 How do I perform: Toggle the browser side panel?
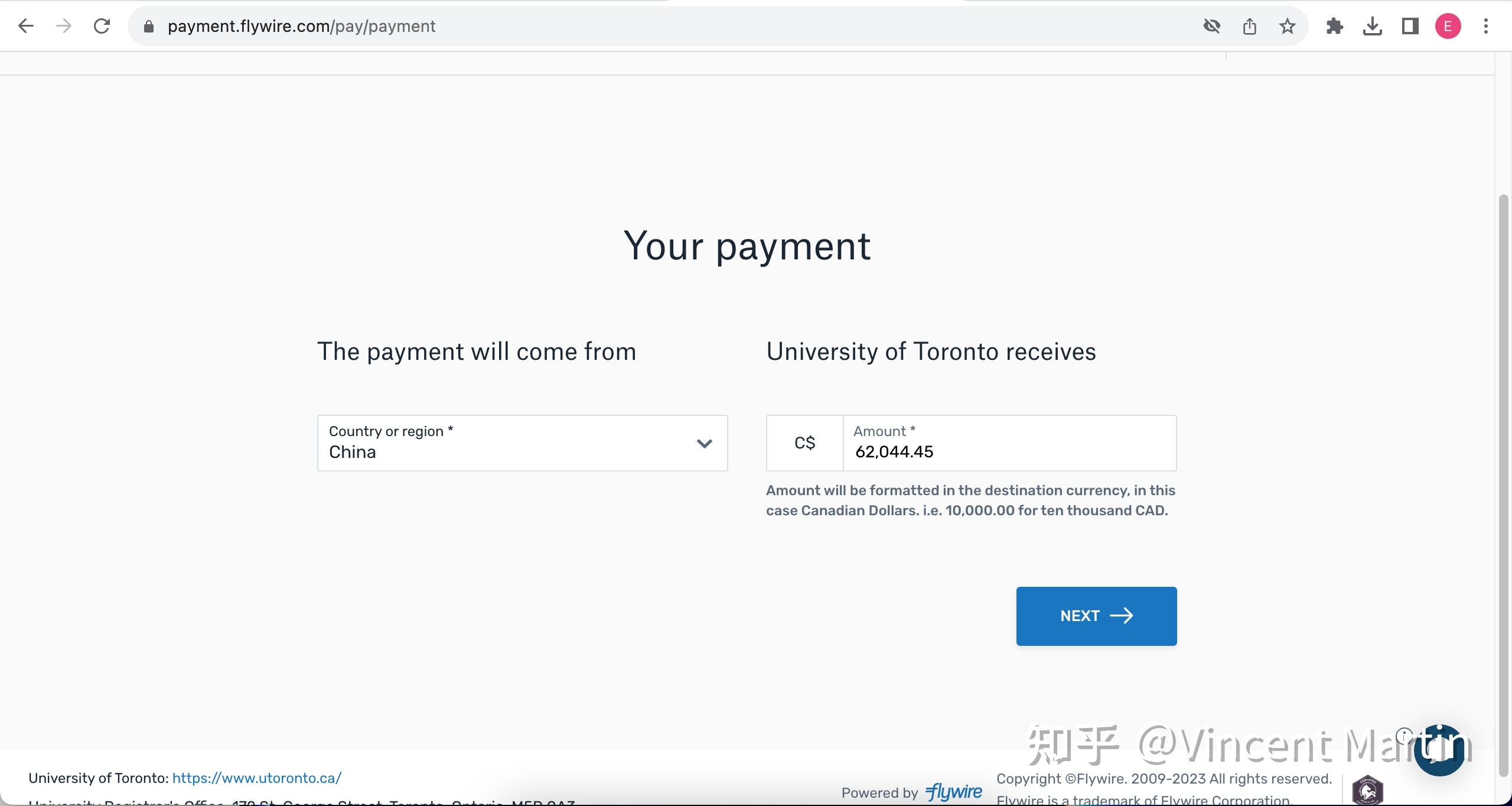pos(1410,26)
